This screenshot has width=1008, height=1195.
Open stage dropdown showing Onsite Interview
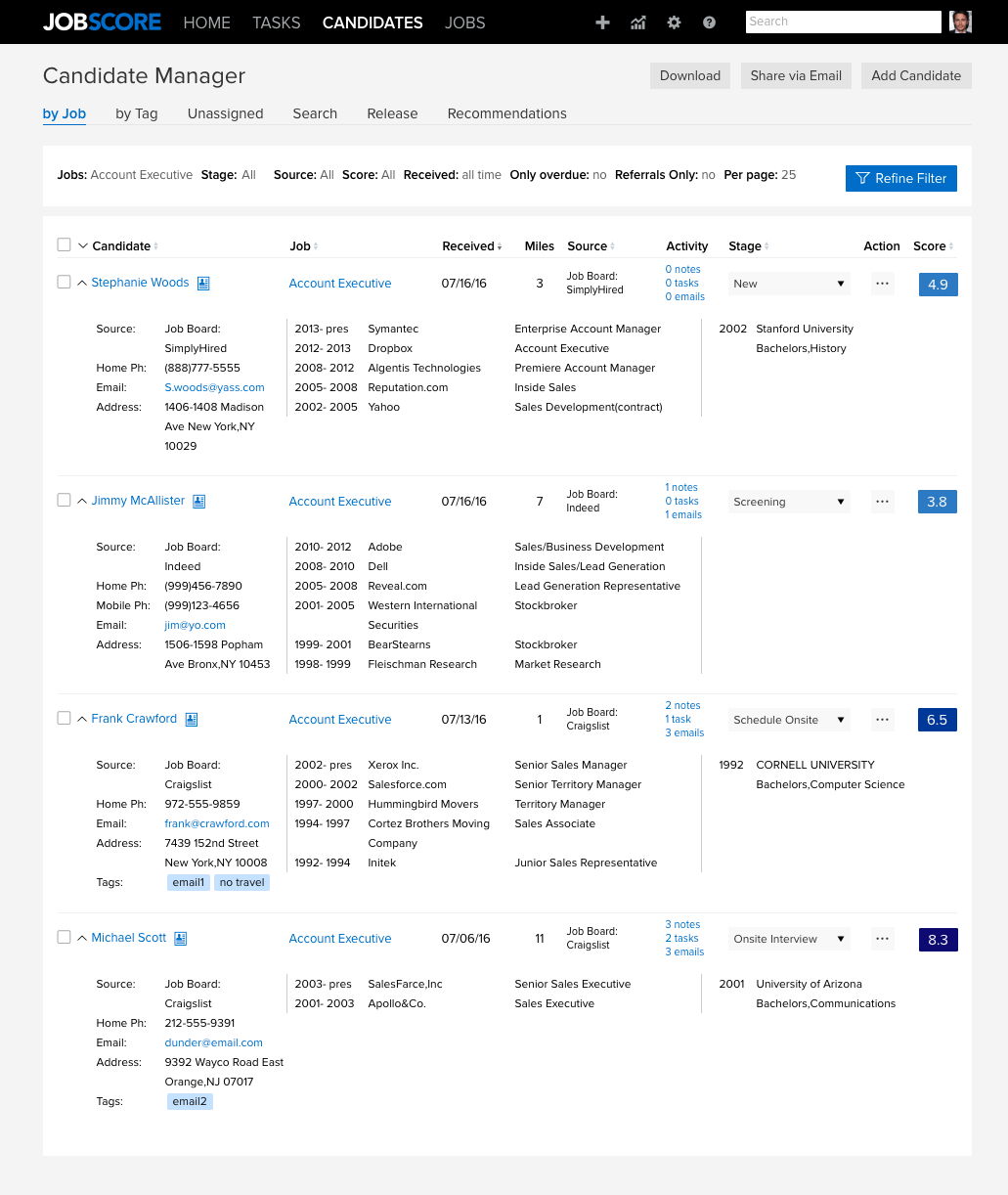pos(789,939)
